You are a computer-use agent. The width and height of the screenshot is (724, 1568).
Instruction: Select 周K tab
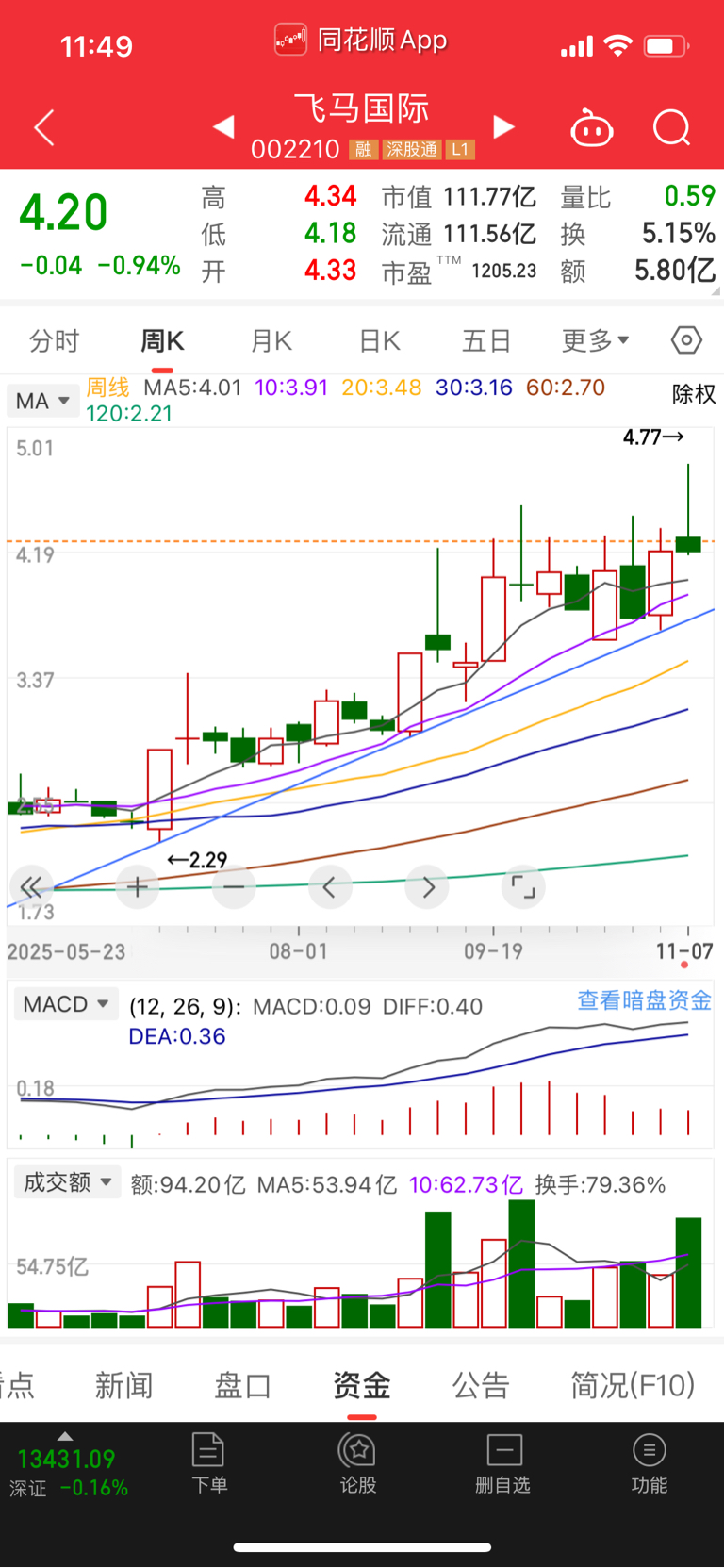pyautogui.click(x=162, y=340)
